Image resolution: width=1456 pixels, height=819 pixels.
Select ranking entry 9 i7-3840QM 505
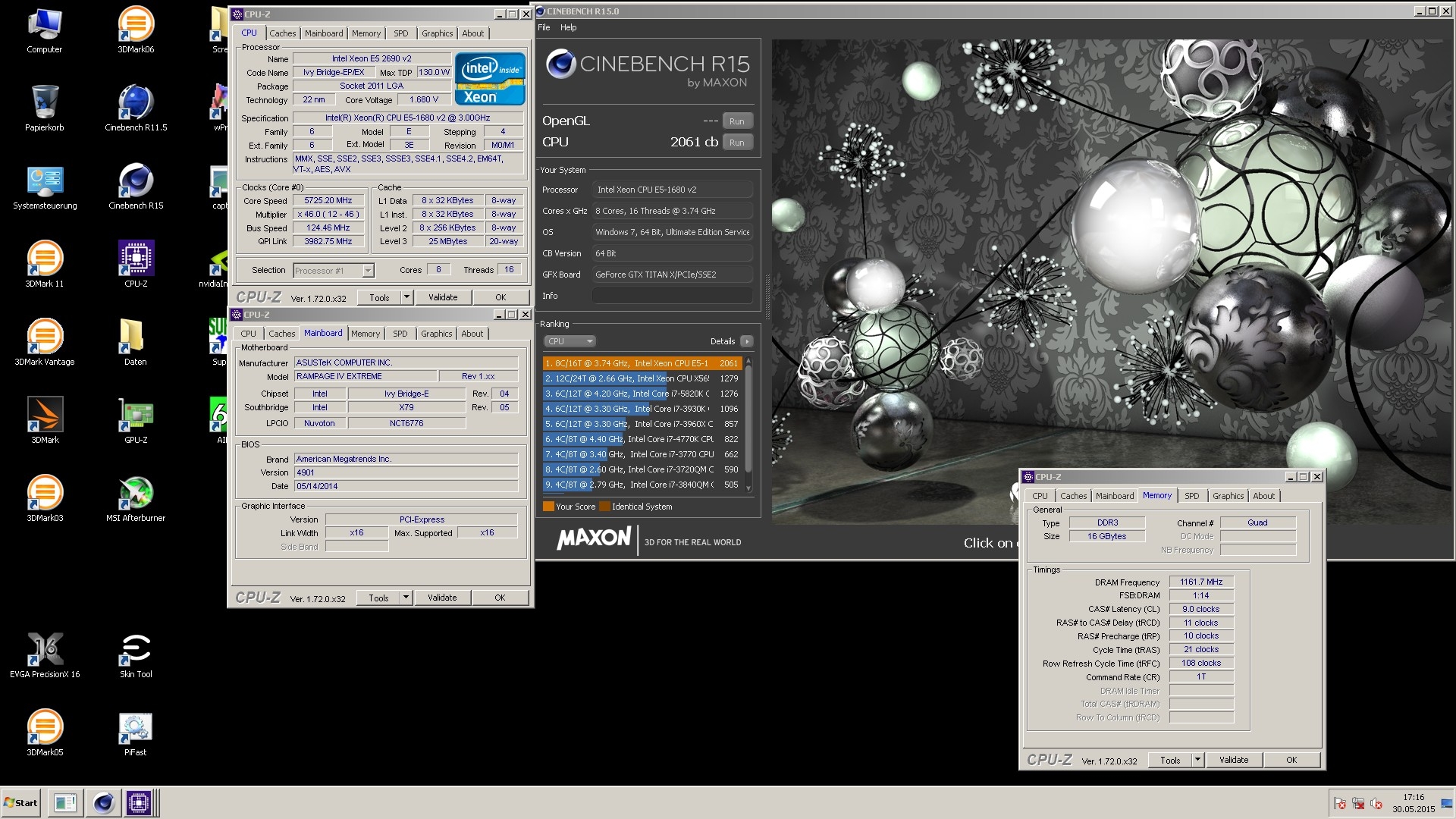point(642,485)
